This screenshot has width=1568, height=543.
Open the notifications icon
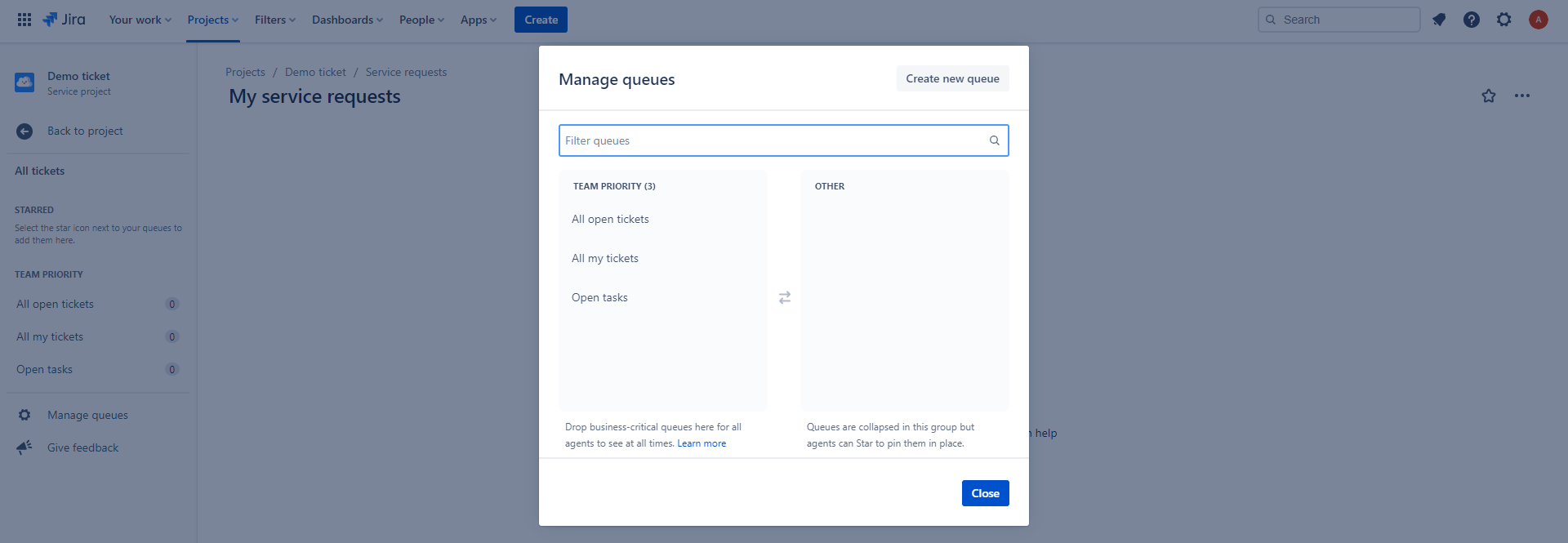[x=1439, y=20]
